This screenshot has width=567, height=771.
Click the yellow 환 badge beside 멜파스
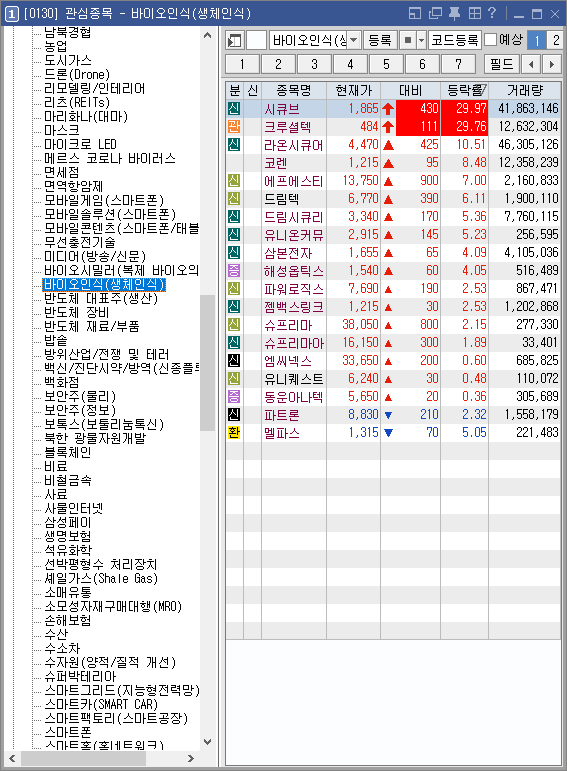[x=234, y=432]
